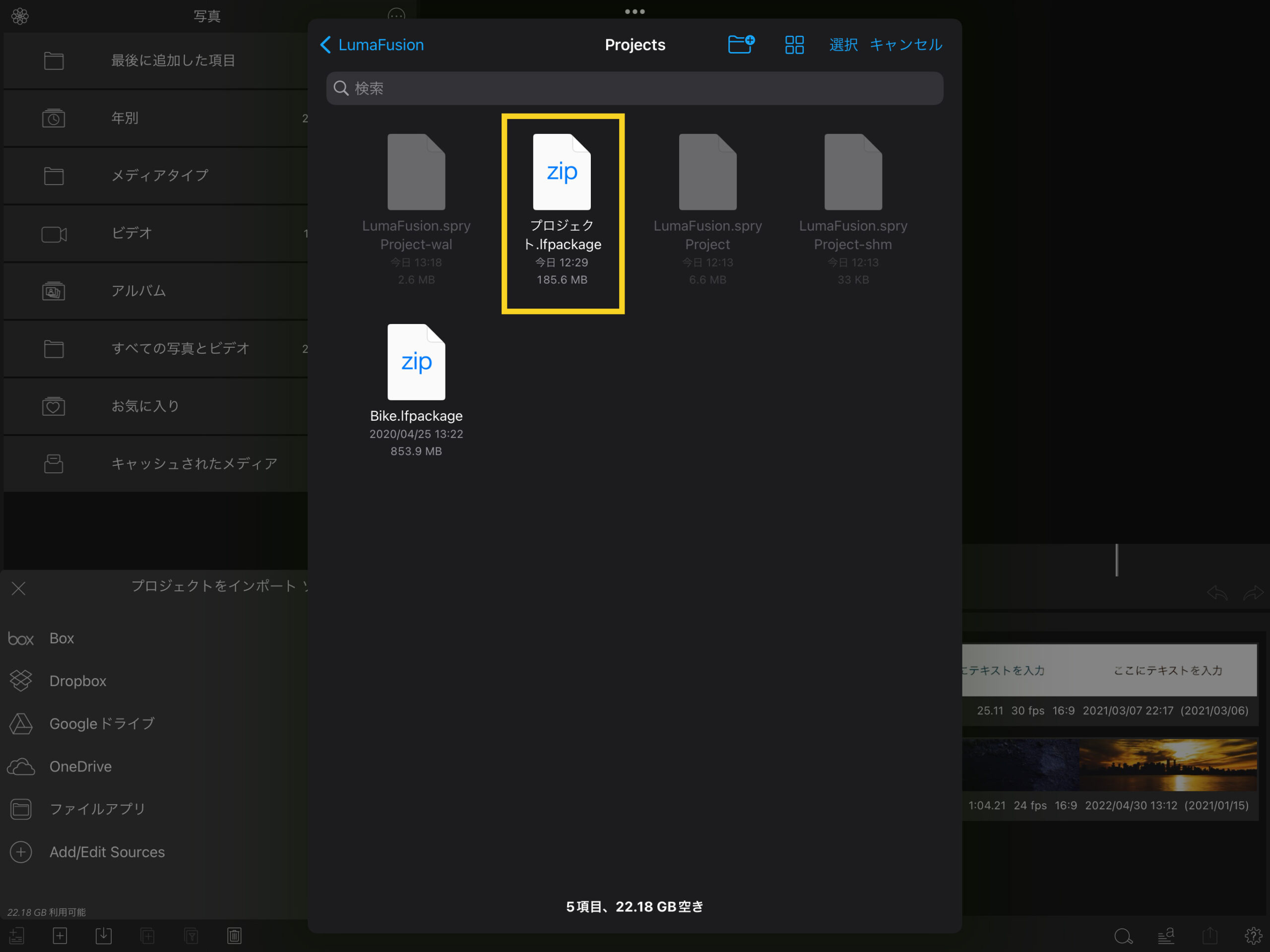Viewport: 1270px width, 952px height.
Task: Tap the three-dot multitasking indicator
Action: point(635,11)
